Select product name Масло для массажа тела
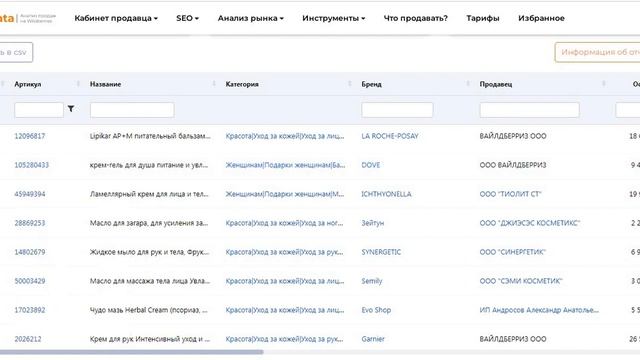640x360 pixels. pyautogui.click(x=150, y=281)
